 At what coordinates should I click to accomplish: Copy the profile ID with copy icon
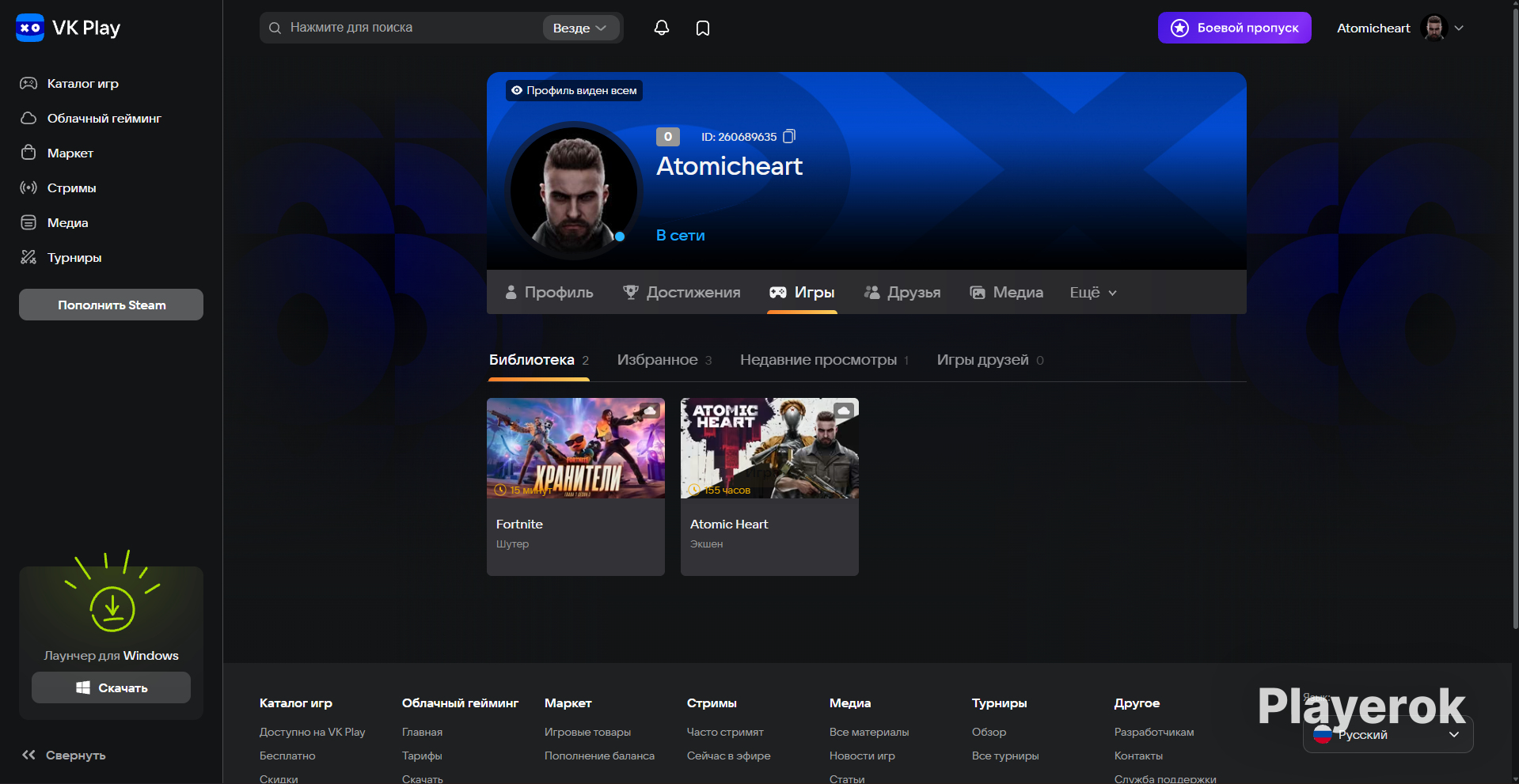[789, 137]
